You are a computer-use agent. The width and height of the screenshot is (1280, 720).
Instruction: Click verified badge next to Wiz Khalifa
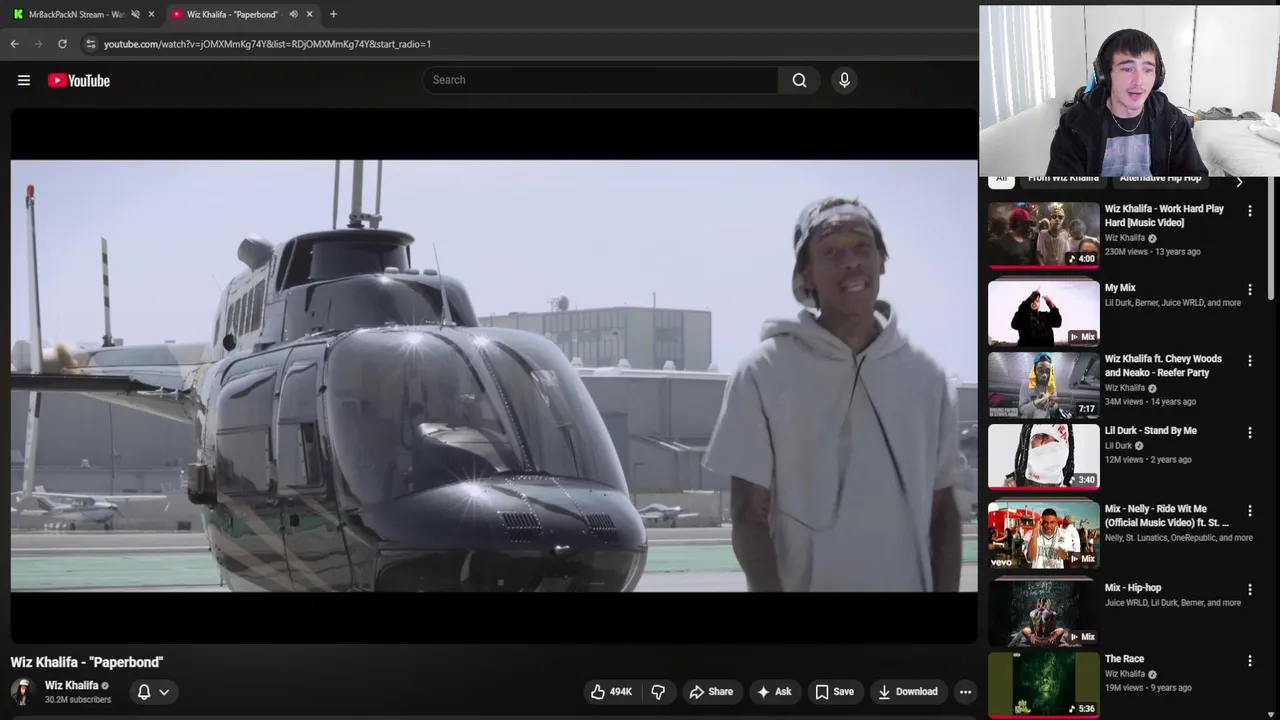[105, 686]
